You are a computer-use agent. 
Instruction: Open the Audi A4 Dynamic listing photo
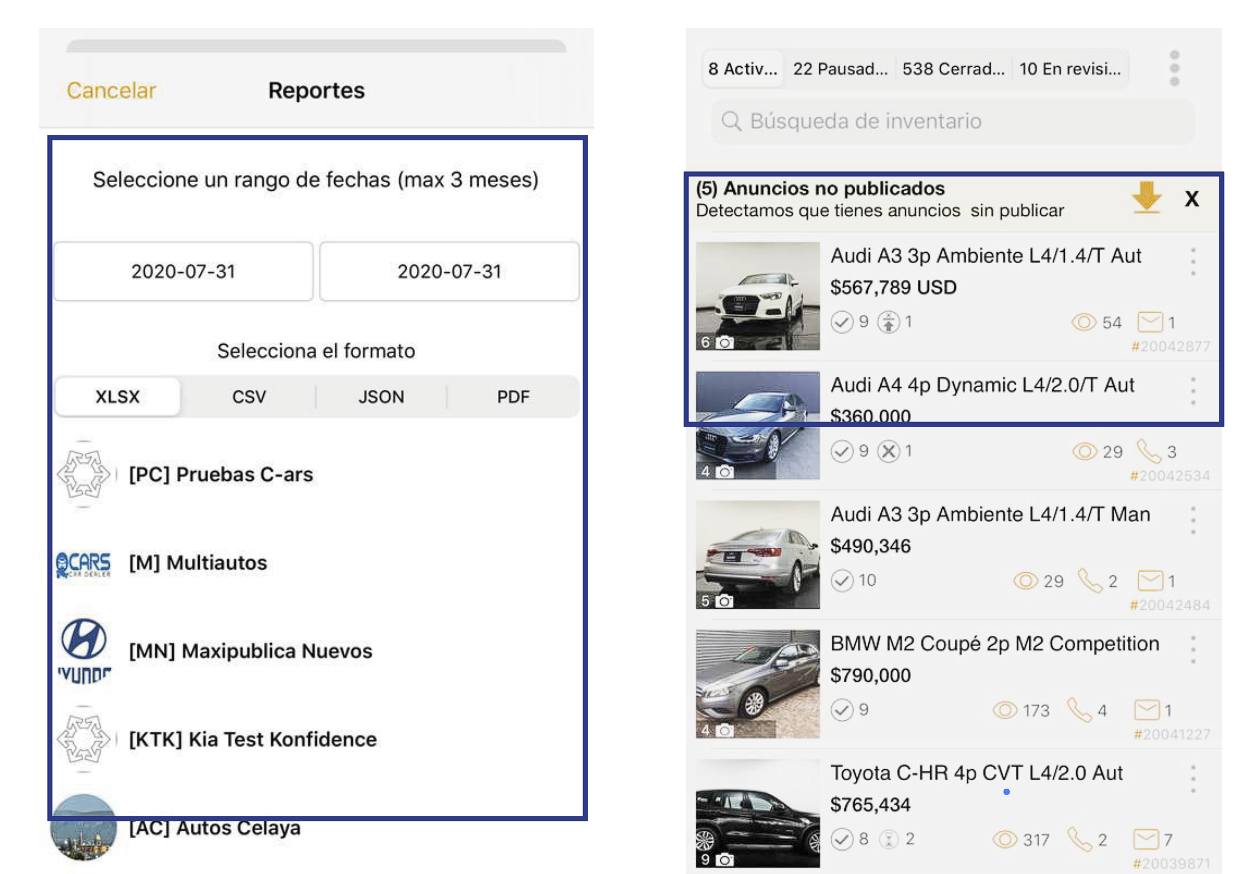click(758, 425)
